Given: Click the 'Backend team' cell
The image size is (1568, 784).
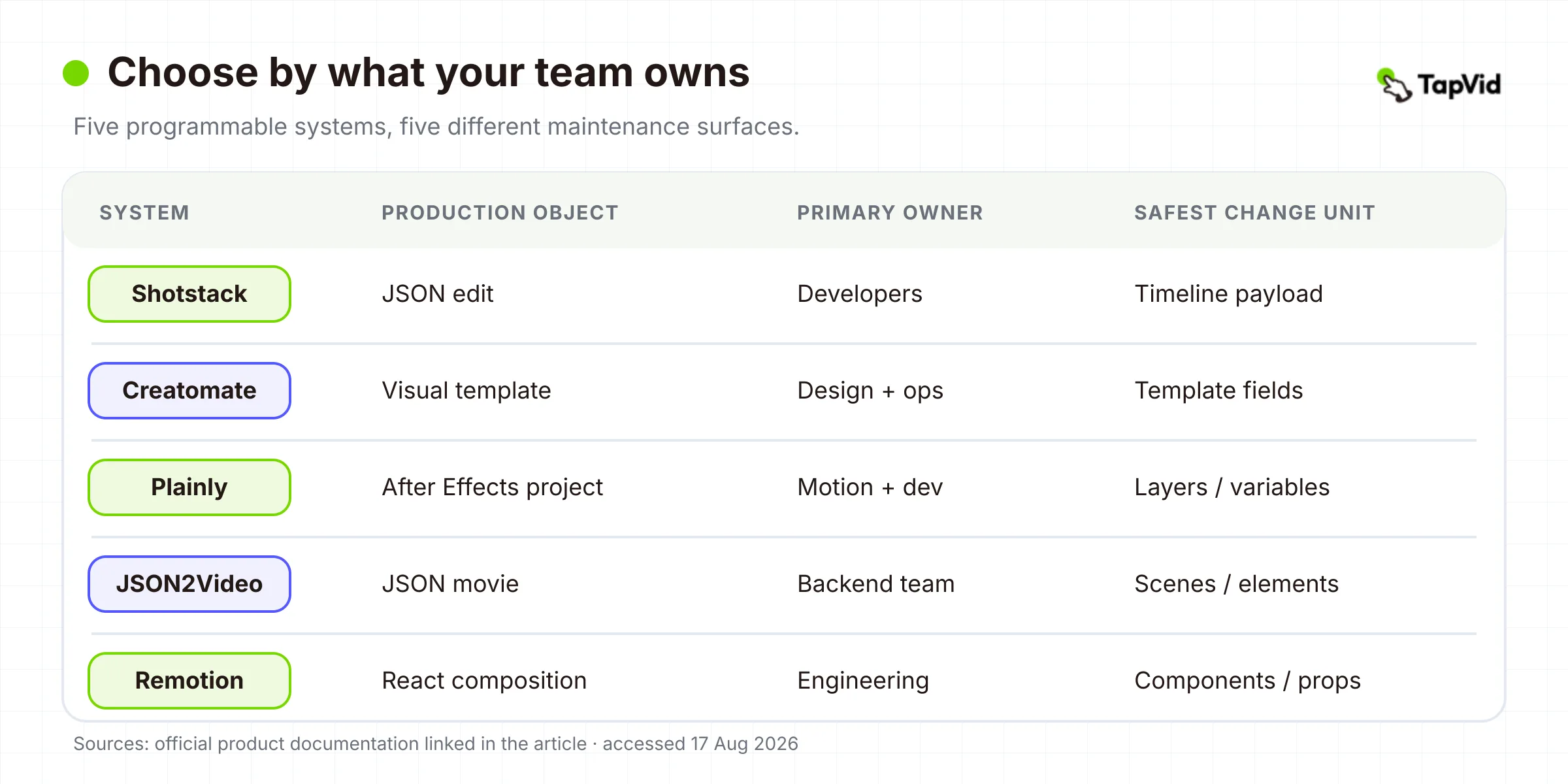Looking at the screenshot, I should 875,584.
